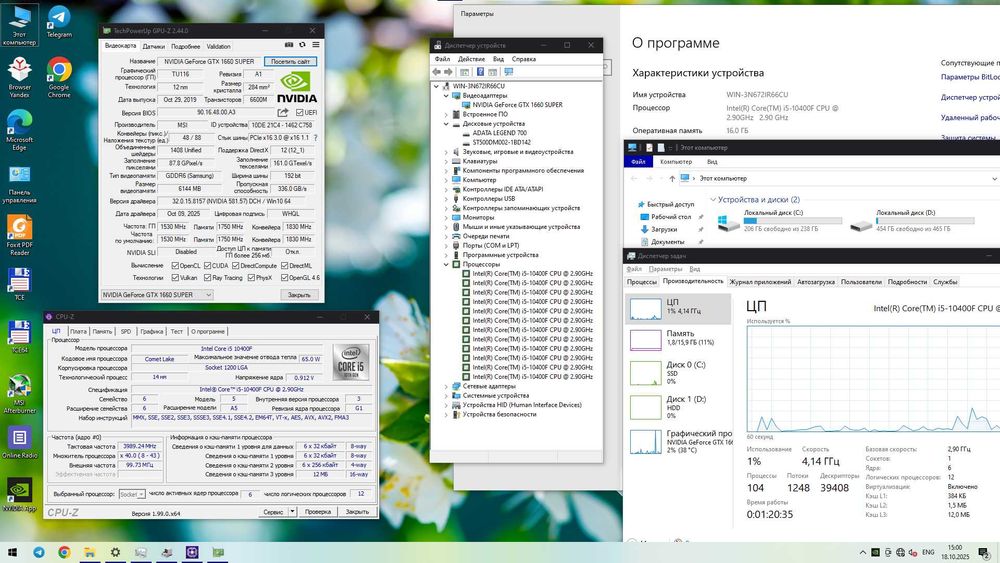Open CPU-Z Socket processor dropdown
The height and width of the screenshot is (563, 1000).
[x=132, y=494]
